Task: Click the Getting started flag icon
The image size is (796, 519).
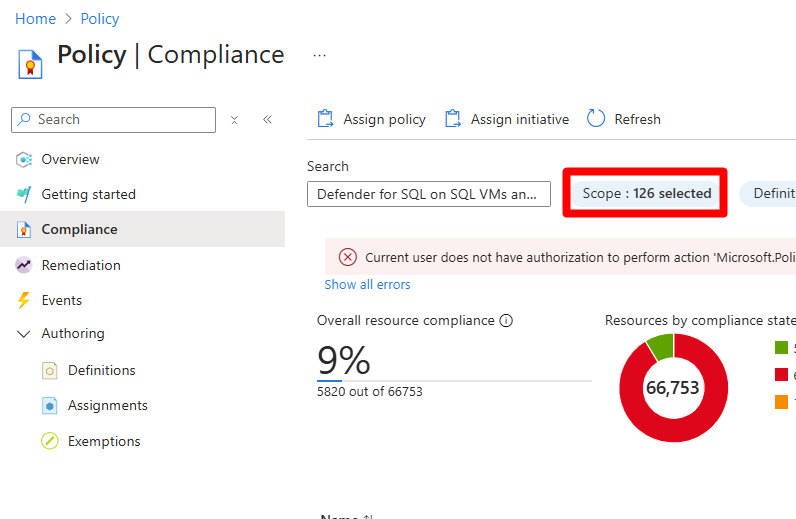Action: point(24,194)
